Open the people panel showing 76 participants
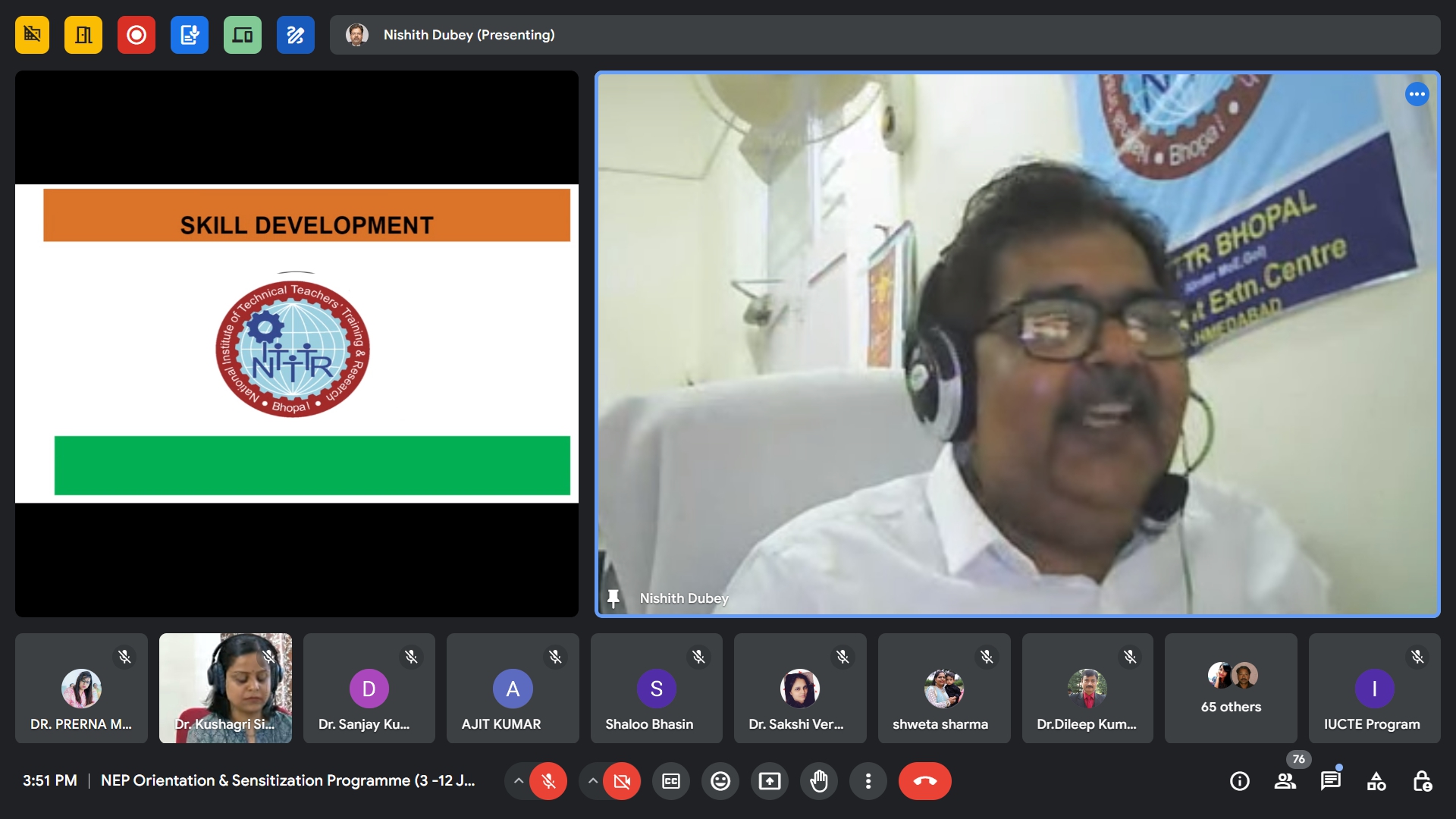 tap(1285, 781)
